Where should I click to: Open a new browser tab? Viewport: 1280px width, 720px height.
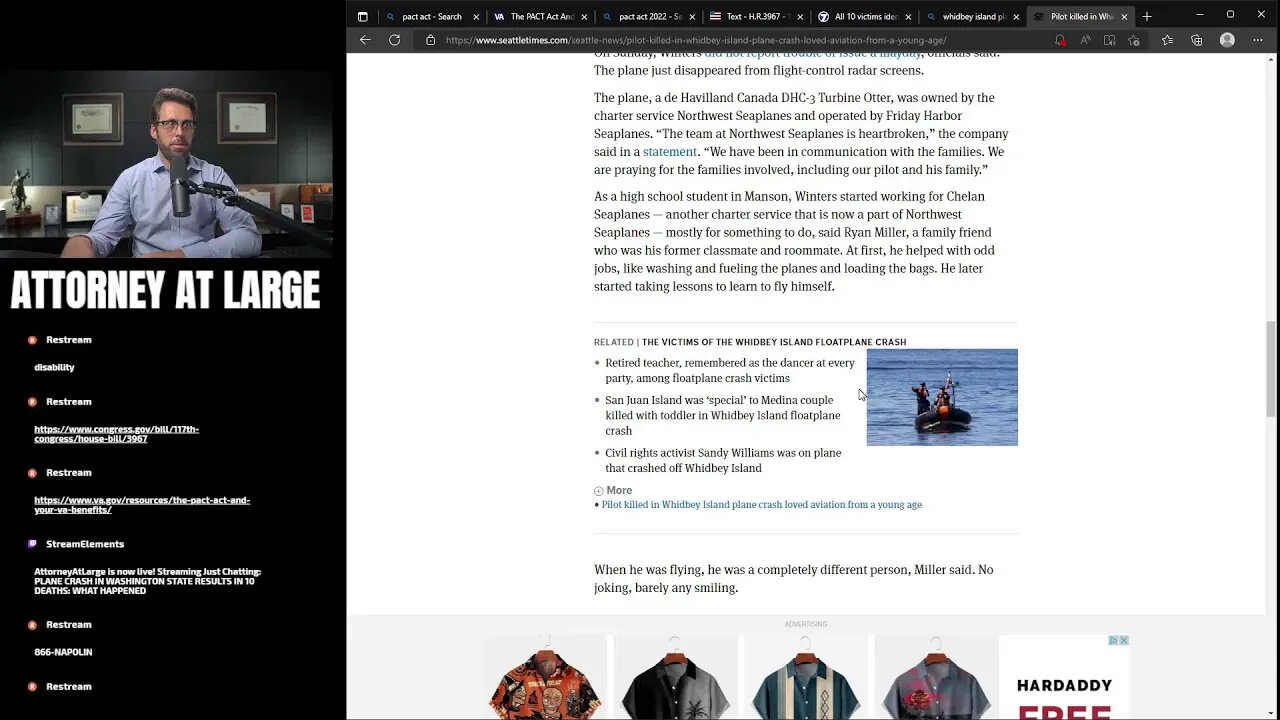(x=1147, y=16)
